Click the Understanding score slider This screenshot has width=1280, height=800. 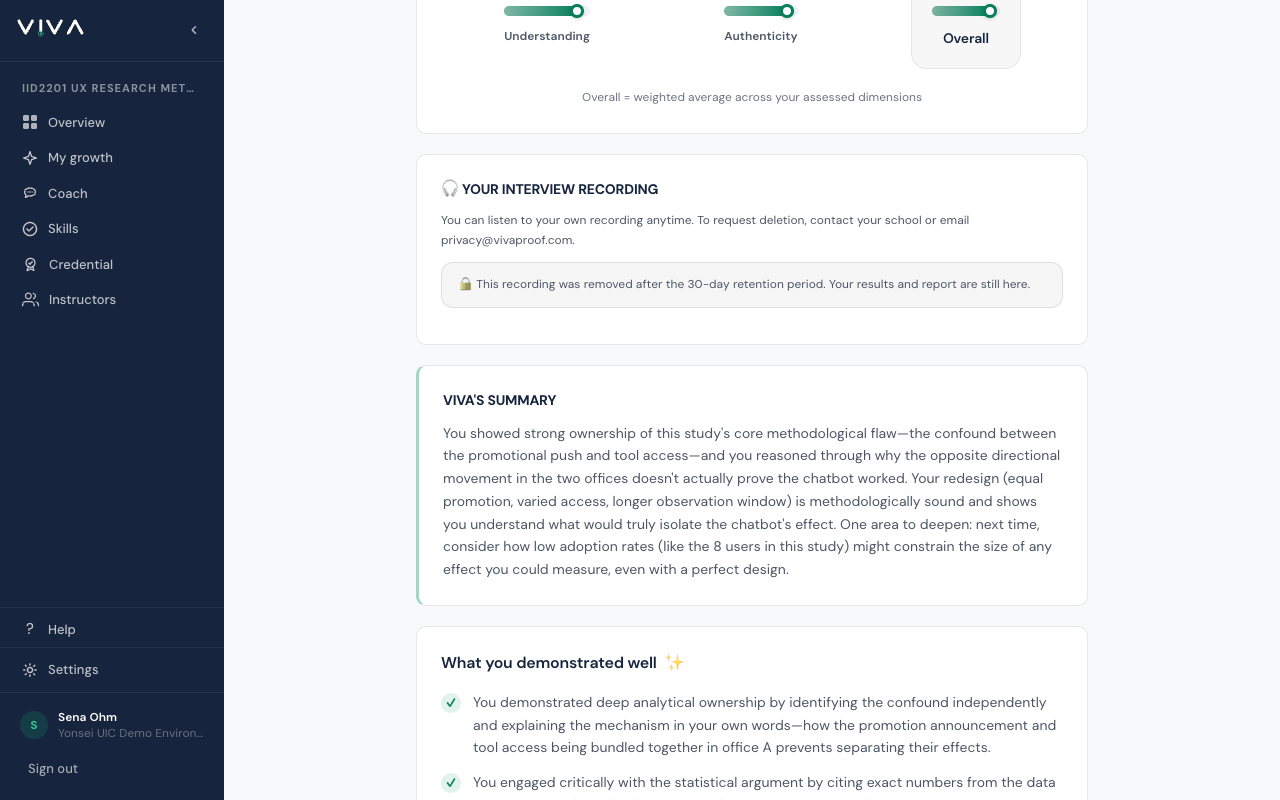[x=544, y=11]
